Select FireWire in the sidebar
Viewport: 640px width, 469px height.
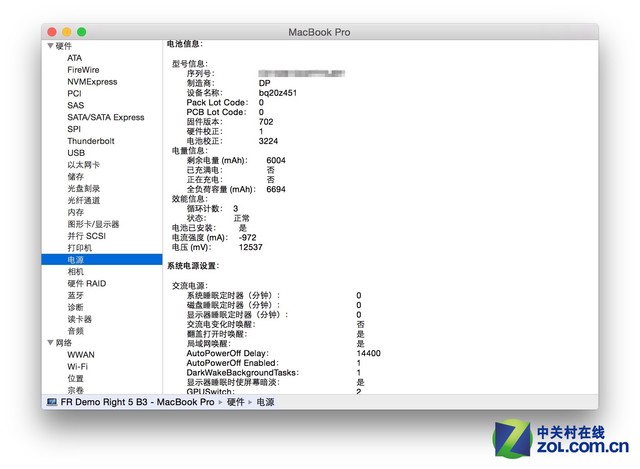83,70
